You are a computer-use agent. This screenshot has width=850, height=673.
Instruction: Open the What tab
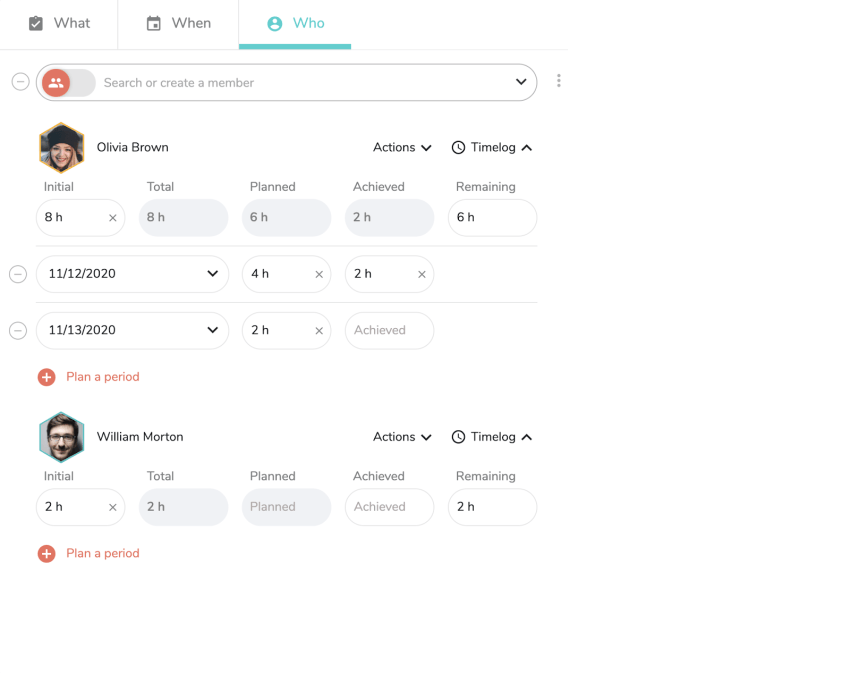pos(59,23)
